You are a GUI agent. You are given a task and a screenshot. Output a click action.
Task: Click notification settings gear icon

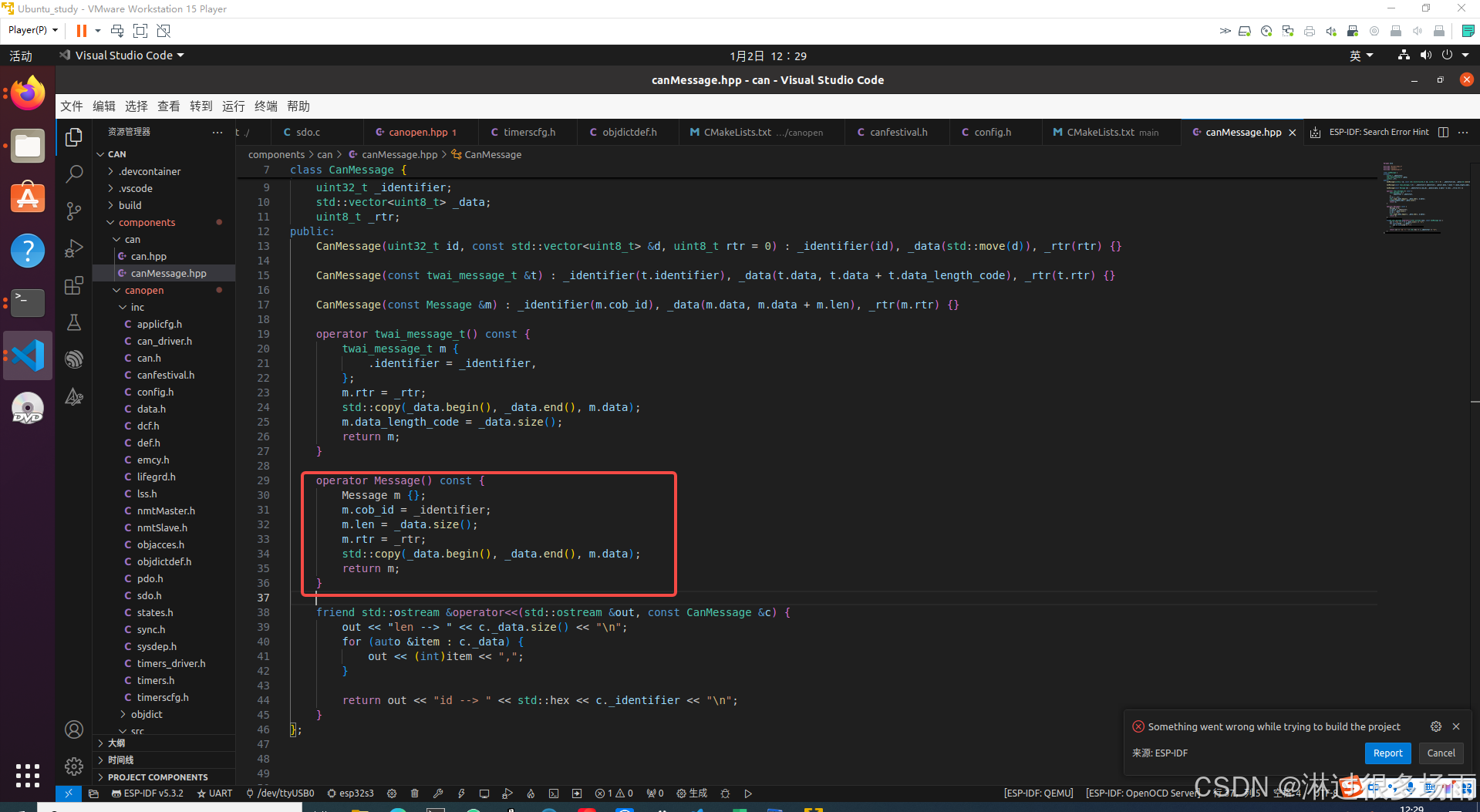click(1435, 726)
